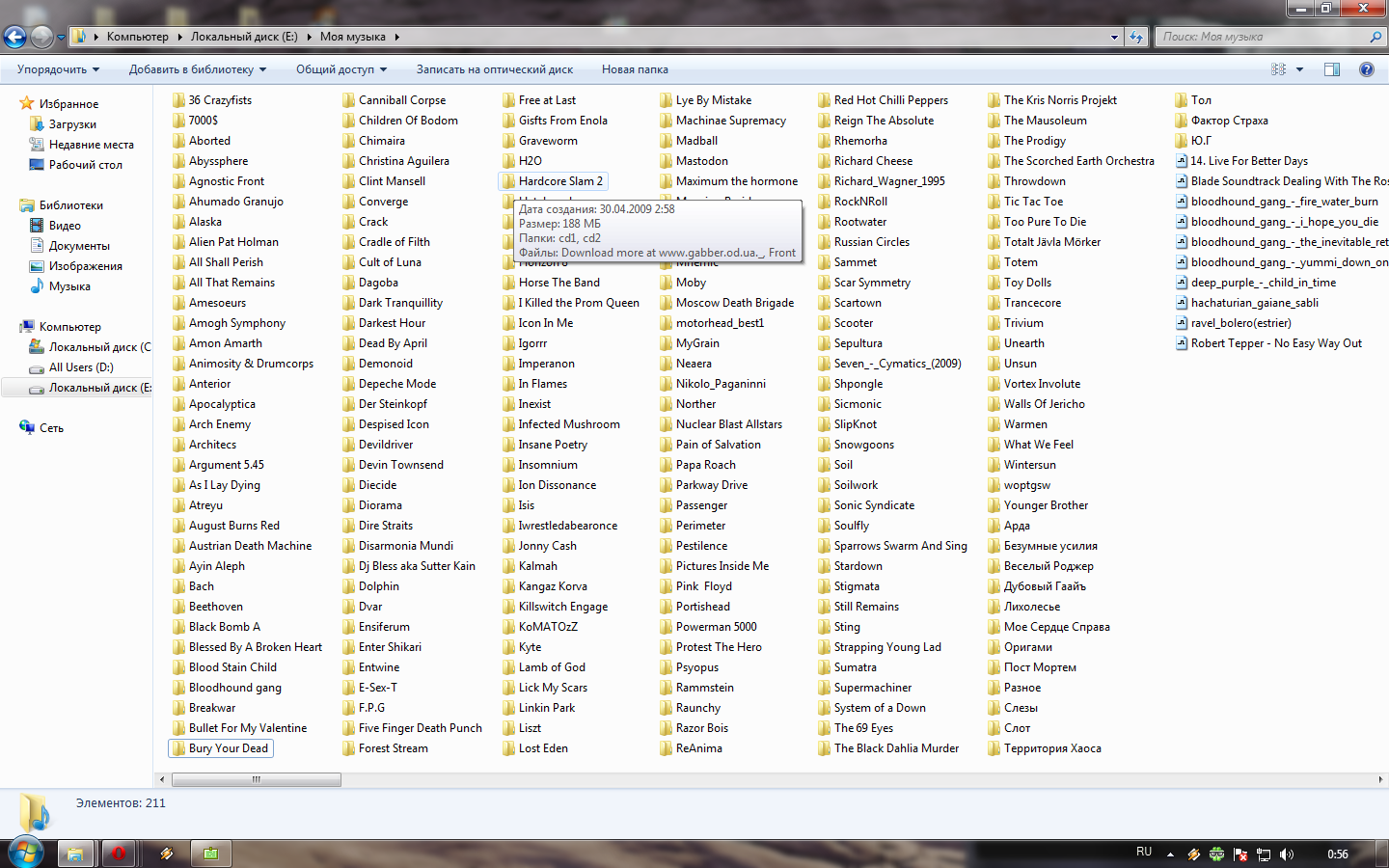Select Библиотеки in the navigation pane
1389x868 pixels.
[x=70, y=204]
